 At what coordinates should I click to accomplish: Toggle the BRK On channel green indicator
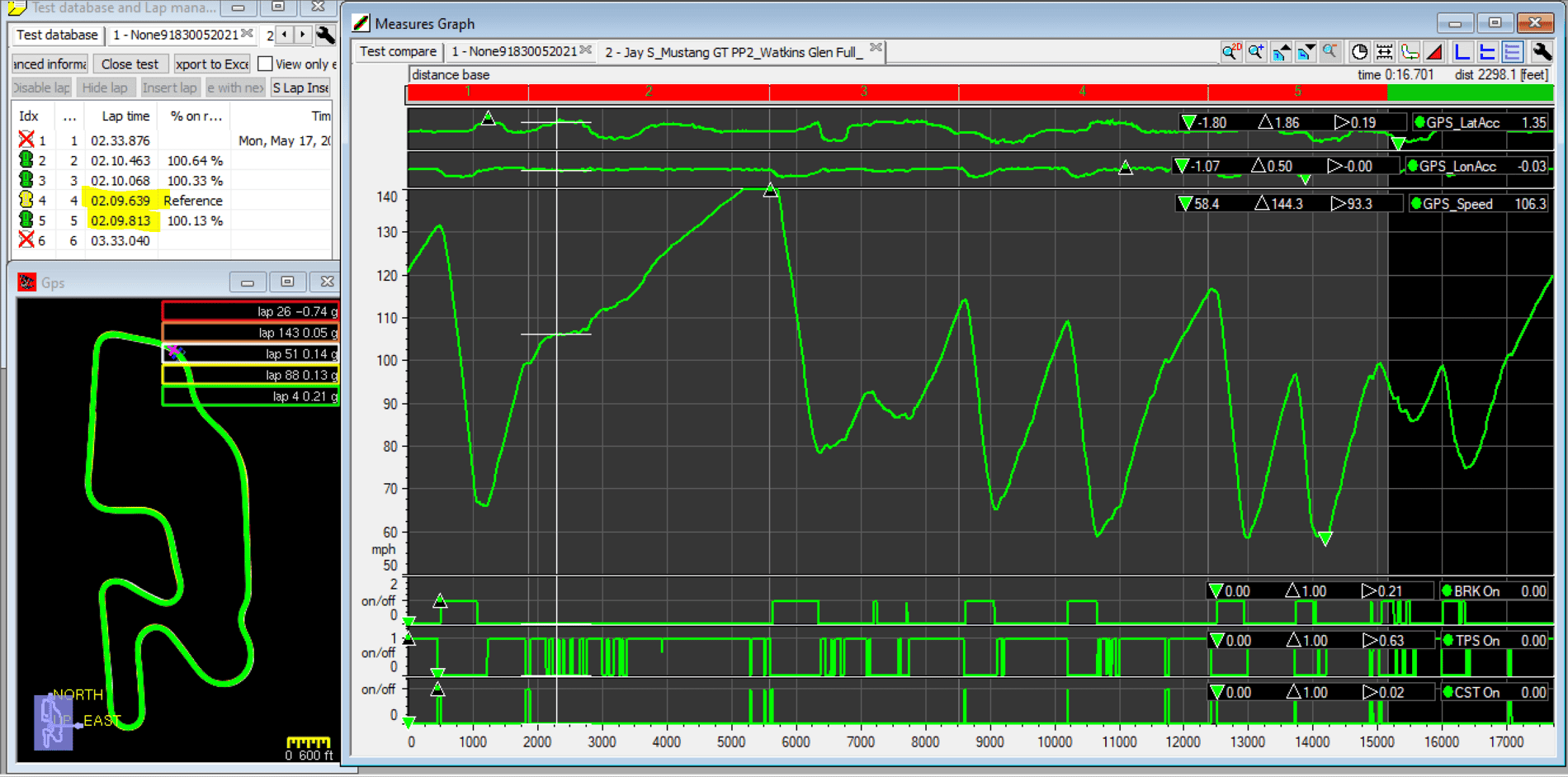click(x=1448, y=590)
